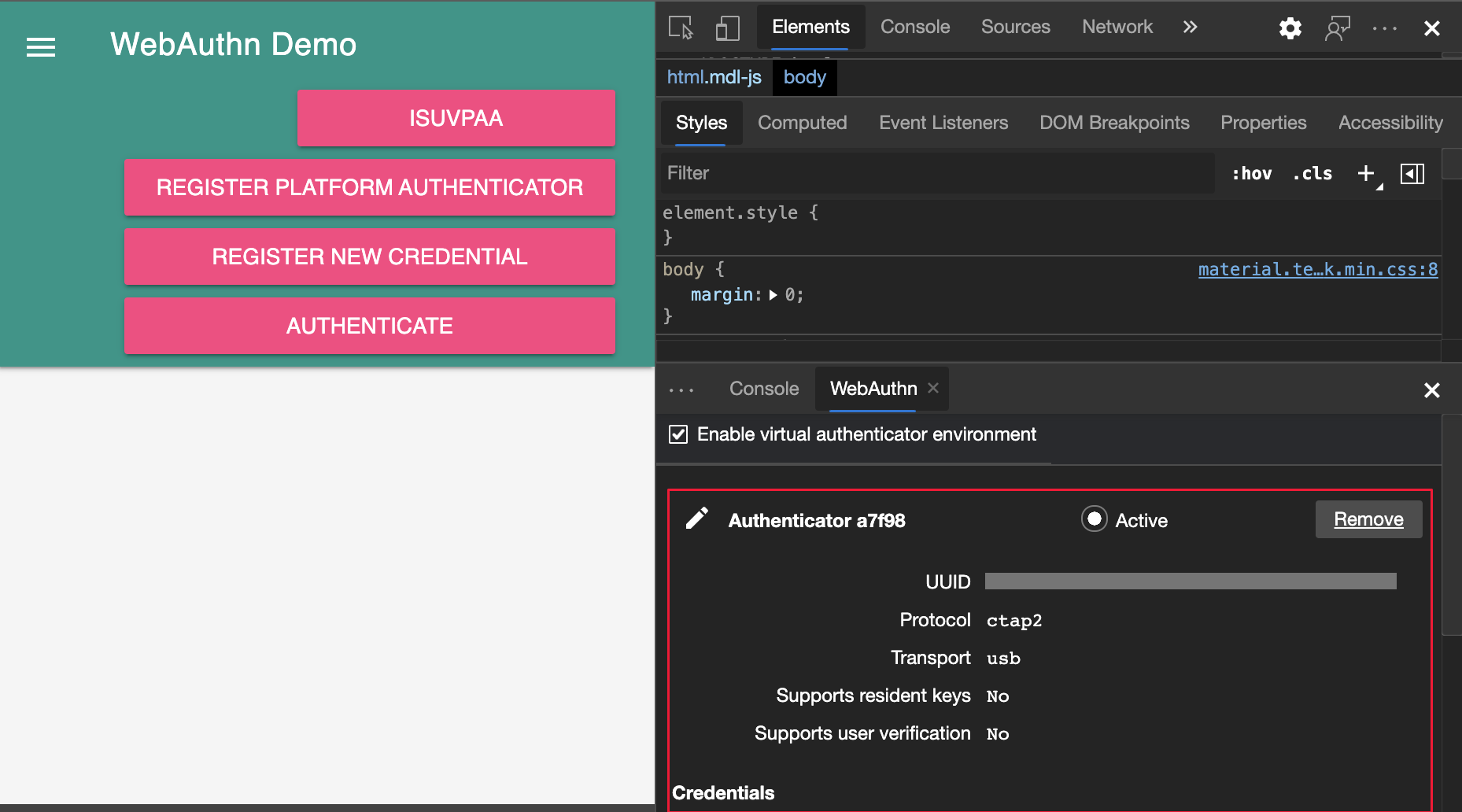Open hidden panels with the >> chevron
Screen dimensions: 1462x812
pos(1190,26)
